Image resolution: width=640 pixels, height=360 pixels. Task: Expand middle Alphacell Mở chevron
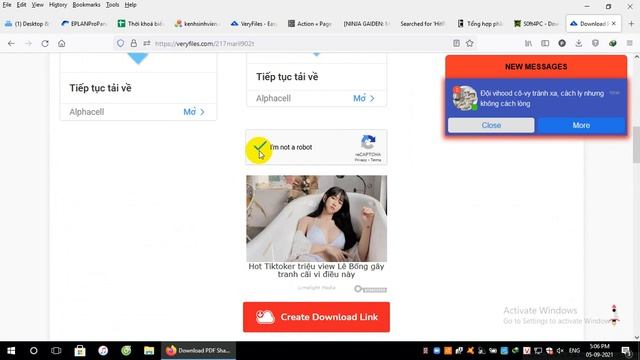tap(372, 98)
